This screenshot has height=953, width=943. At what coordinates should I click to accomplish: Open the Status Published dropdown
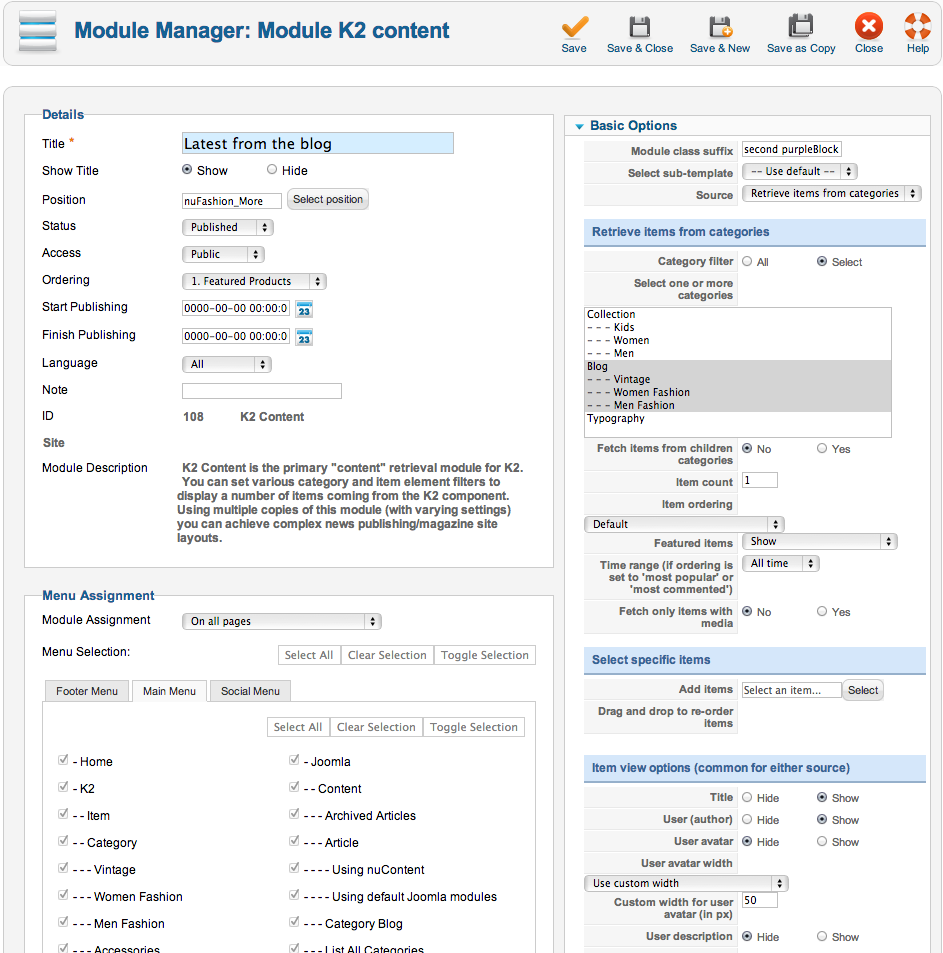coord(228,227)
